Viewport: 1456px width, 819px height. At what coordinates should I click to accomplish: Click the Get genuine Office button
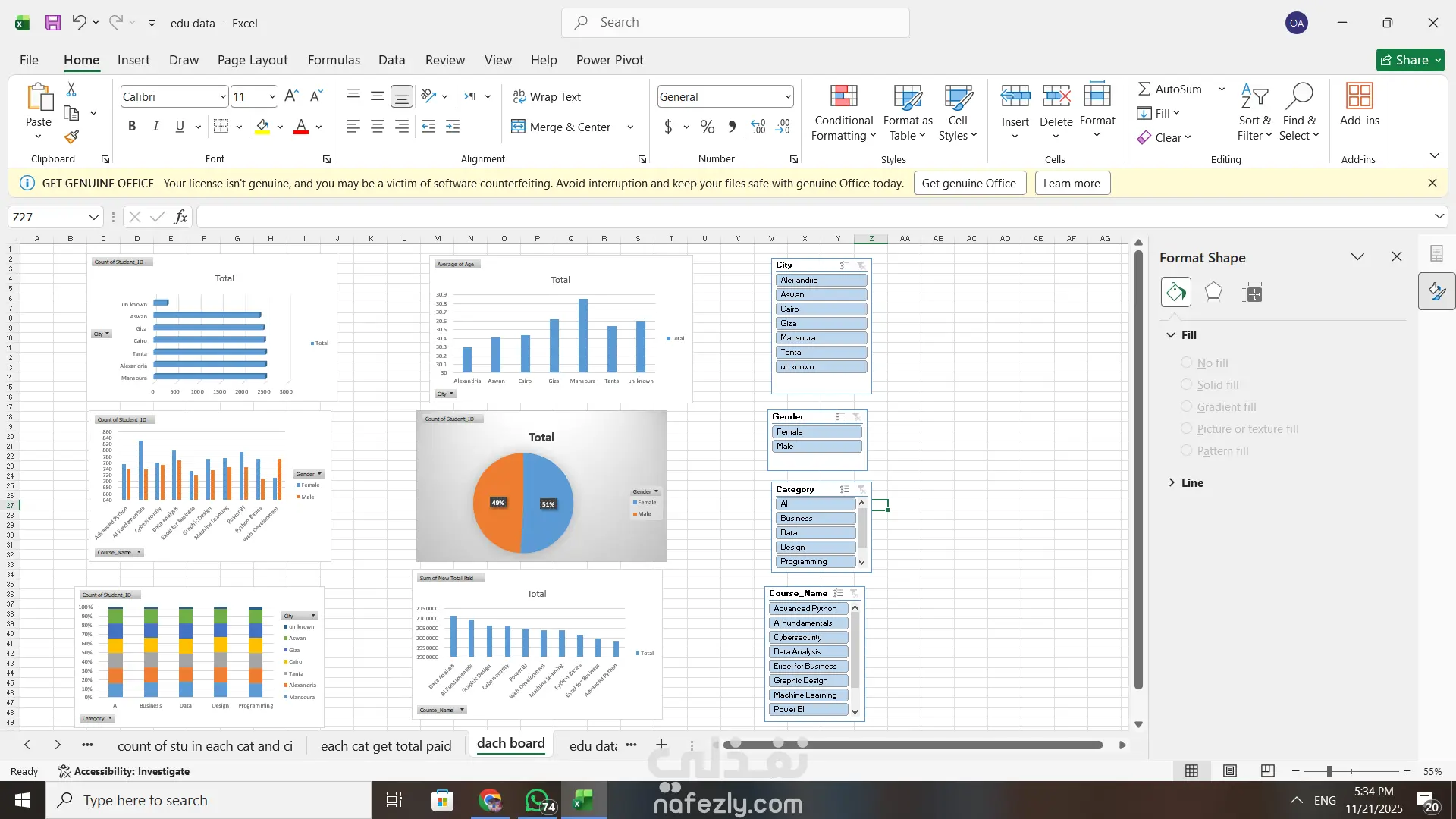pyautogui.click(x=968, y=183)
